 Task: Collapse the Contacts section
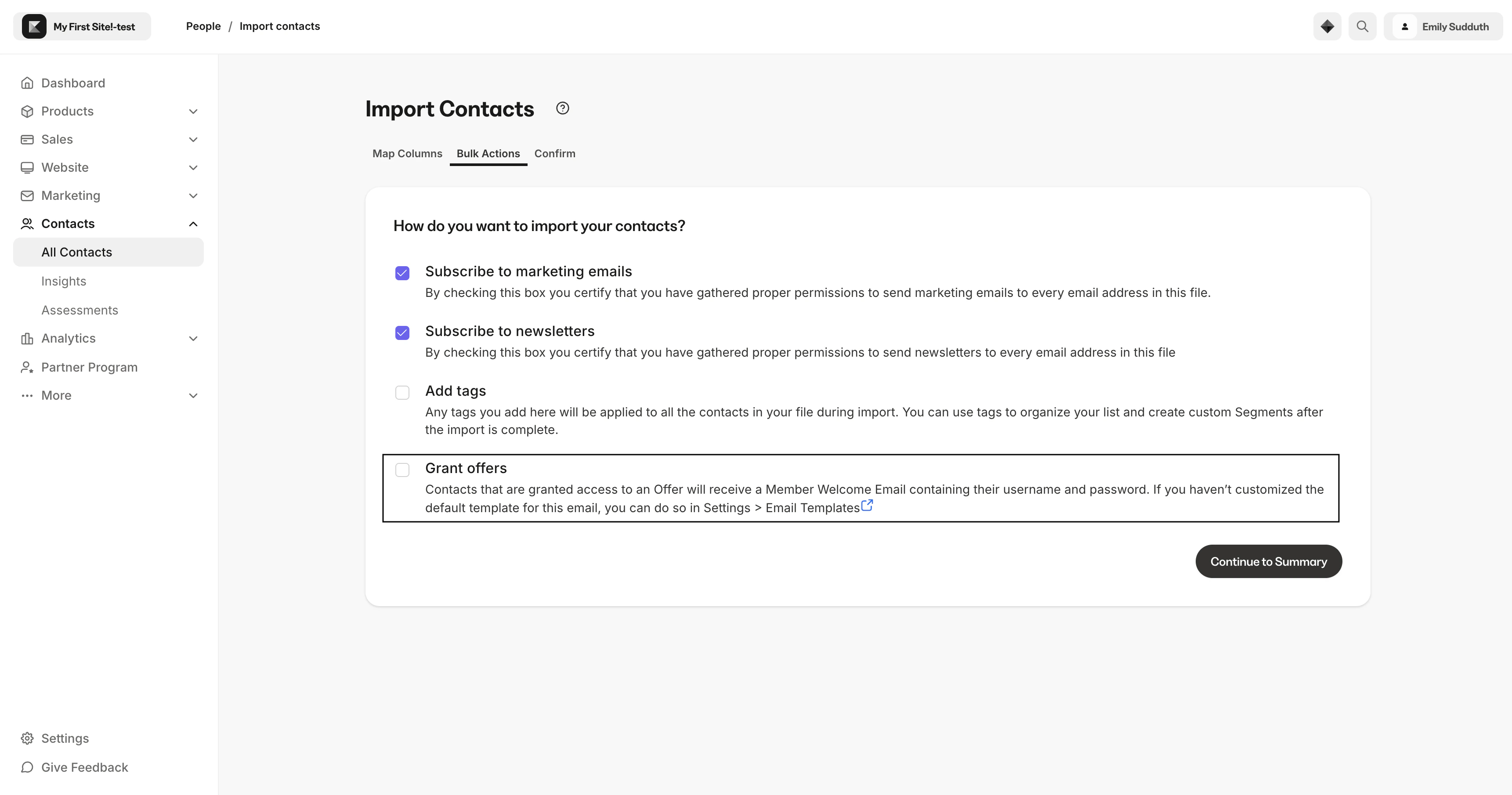coord(193,224)
